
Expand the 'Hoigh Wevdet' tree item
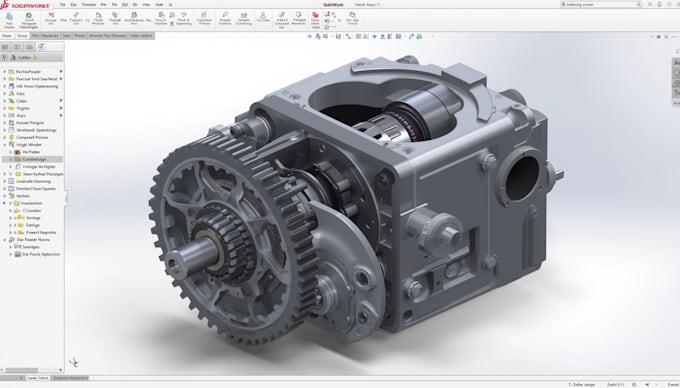click(x=5, y=145)
